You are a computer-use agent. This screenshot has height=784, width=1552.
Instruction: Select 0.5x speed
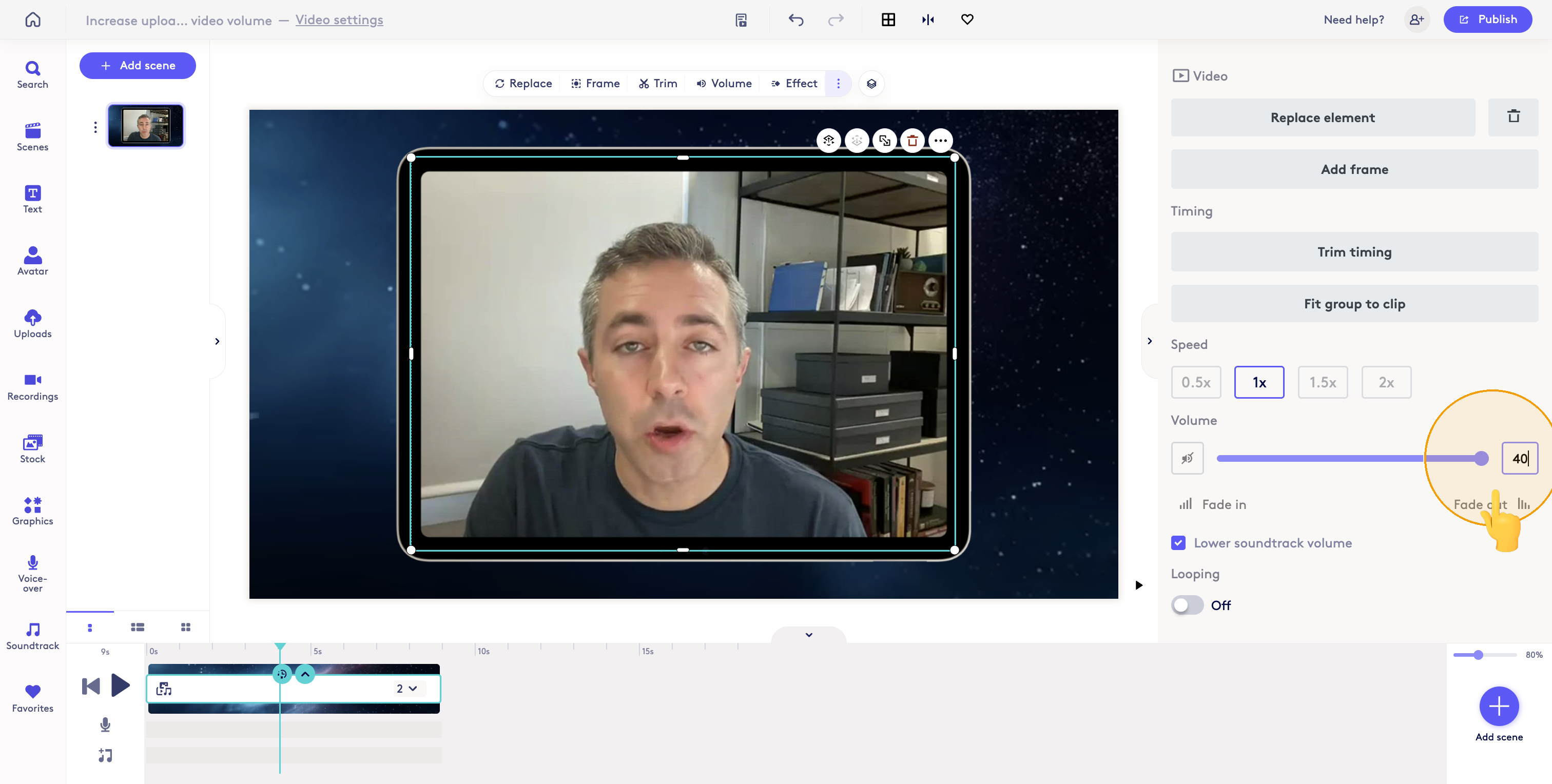point(1196,382)
